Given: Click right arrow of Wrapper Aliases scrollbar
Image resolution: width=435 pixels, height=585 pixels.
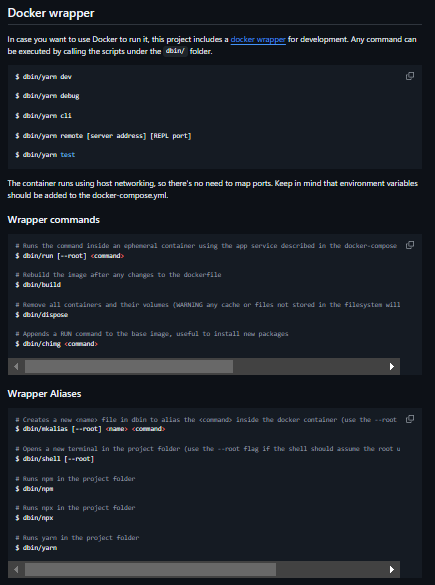Looking at the screenshot, I should tap(391, 569).
